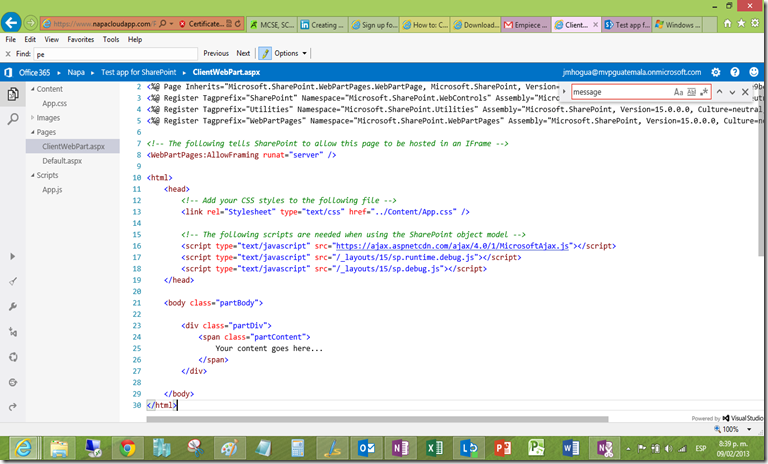Open the Favorites menu

(81, 39)
